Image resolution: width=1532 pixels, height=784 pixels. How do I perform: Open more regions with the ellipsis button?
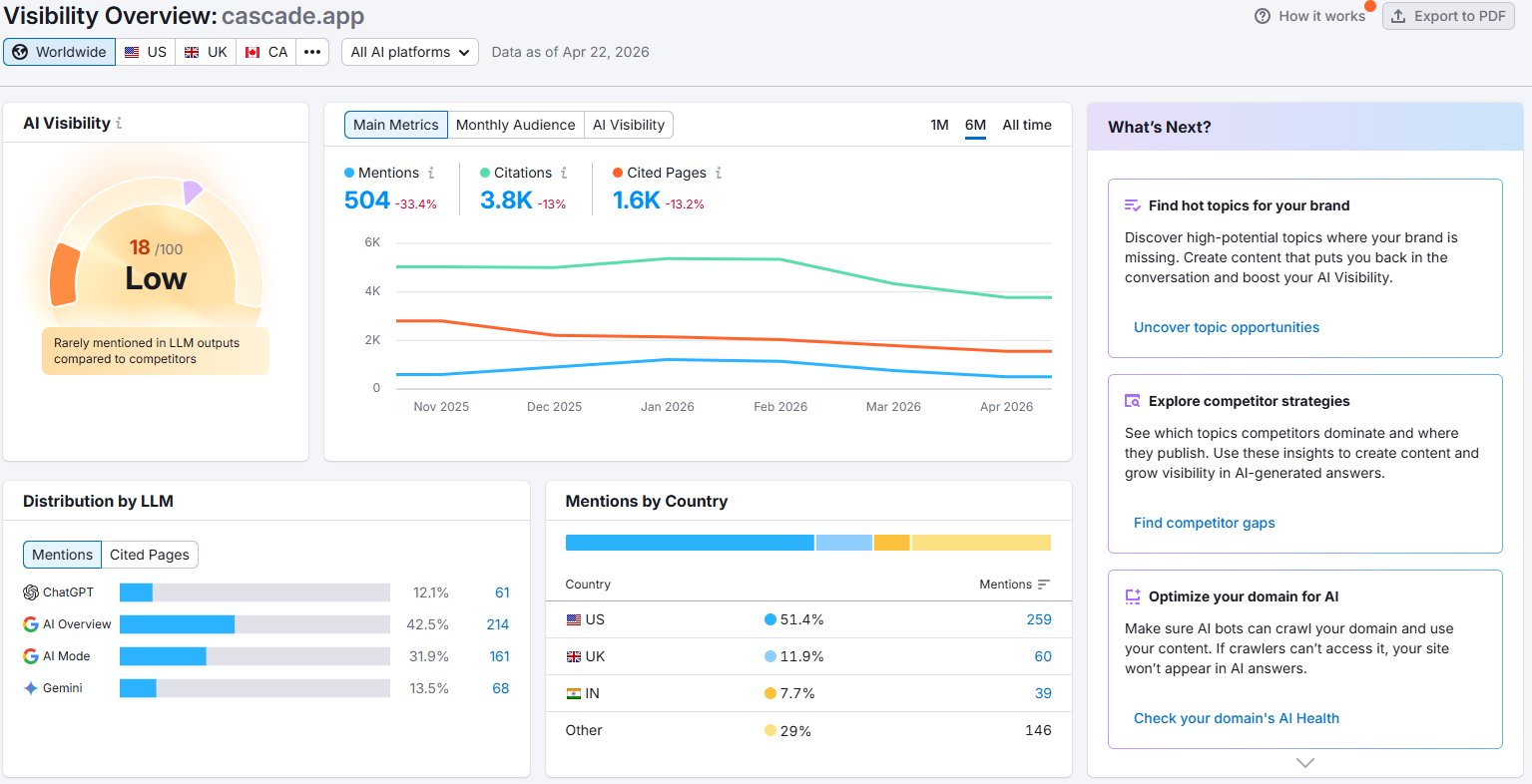coord(312,52)
